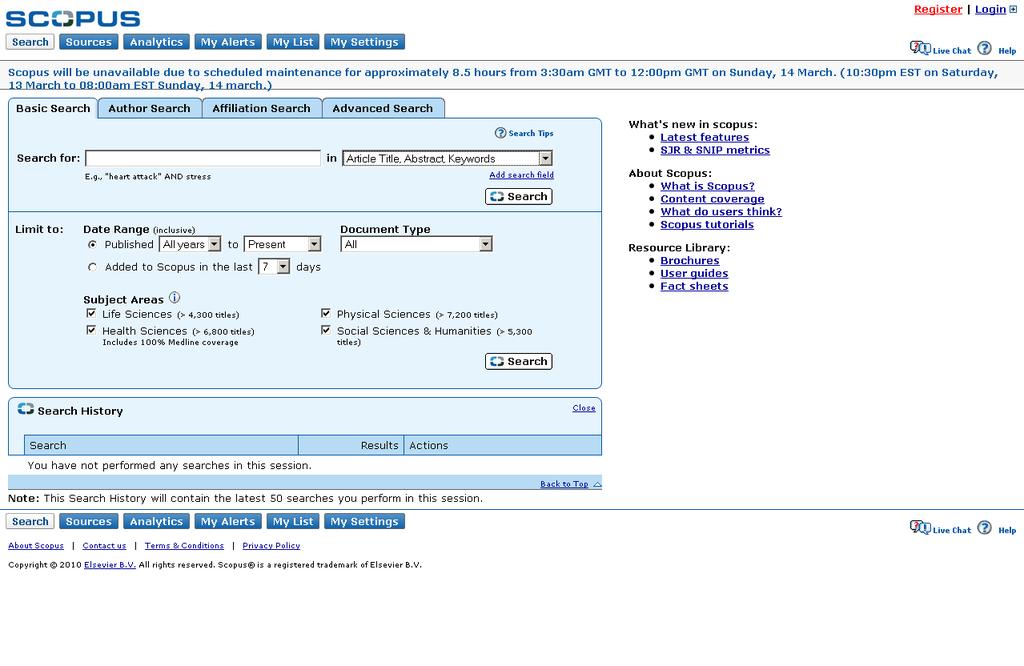Click the login expand icon beside Login
Viewport: 1024px width, 666px height.
click(x=1014, y=9)
